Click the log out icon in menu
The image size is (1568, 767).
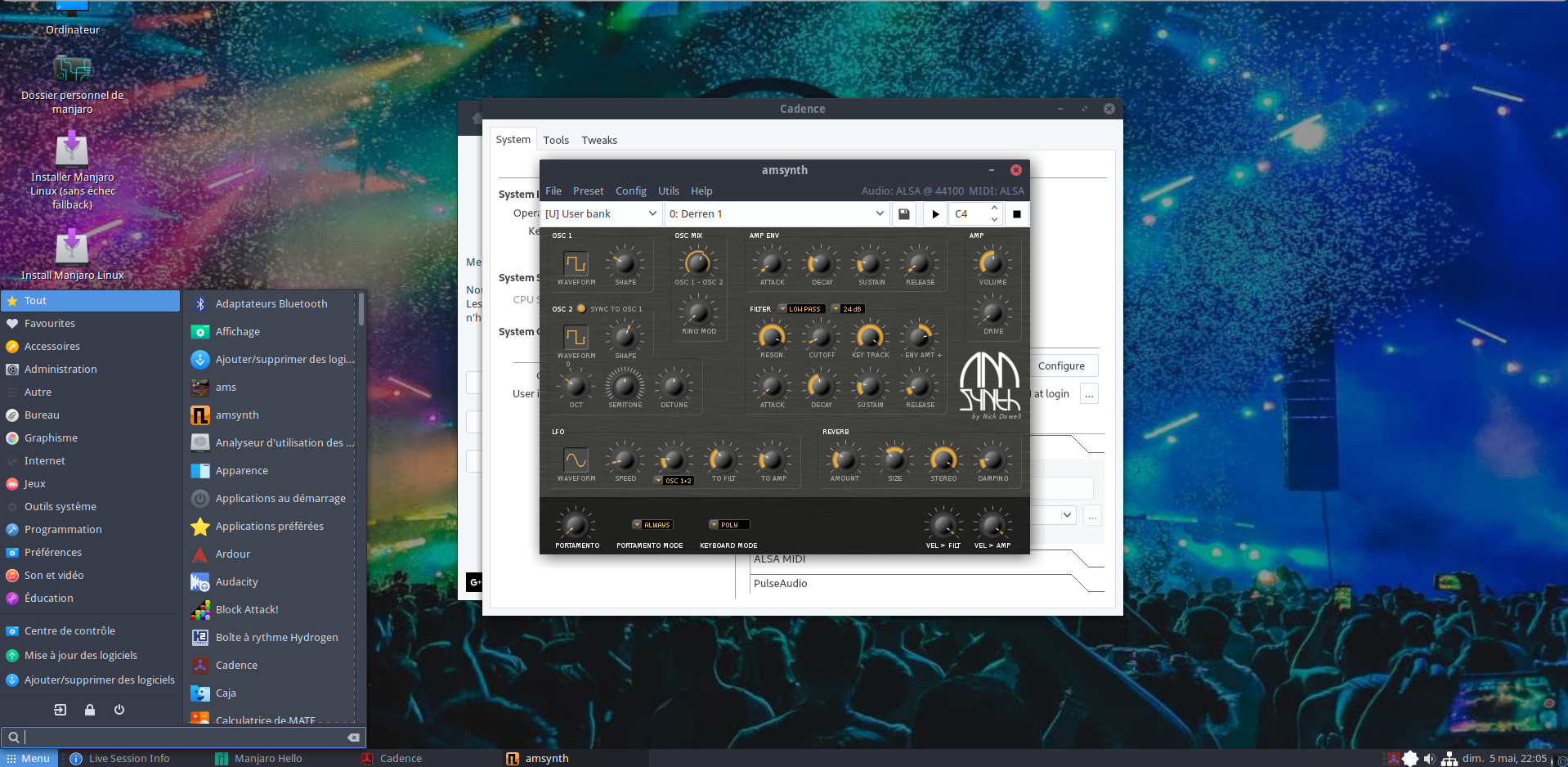coord(60,710)
